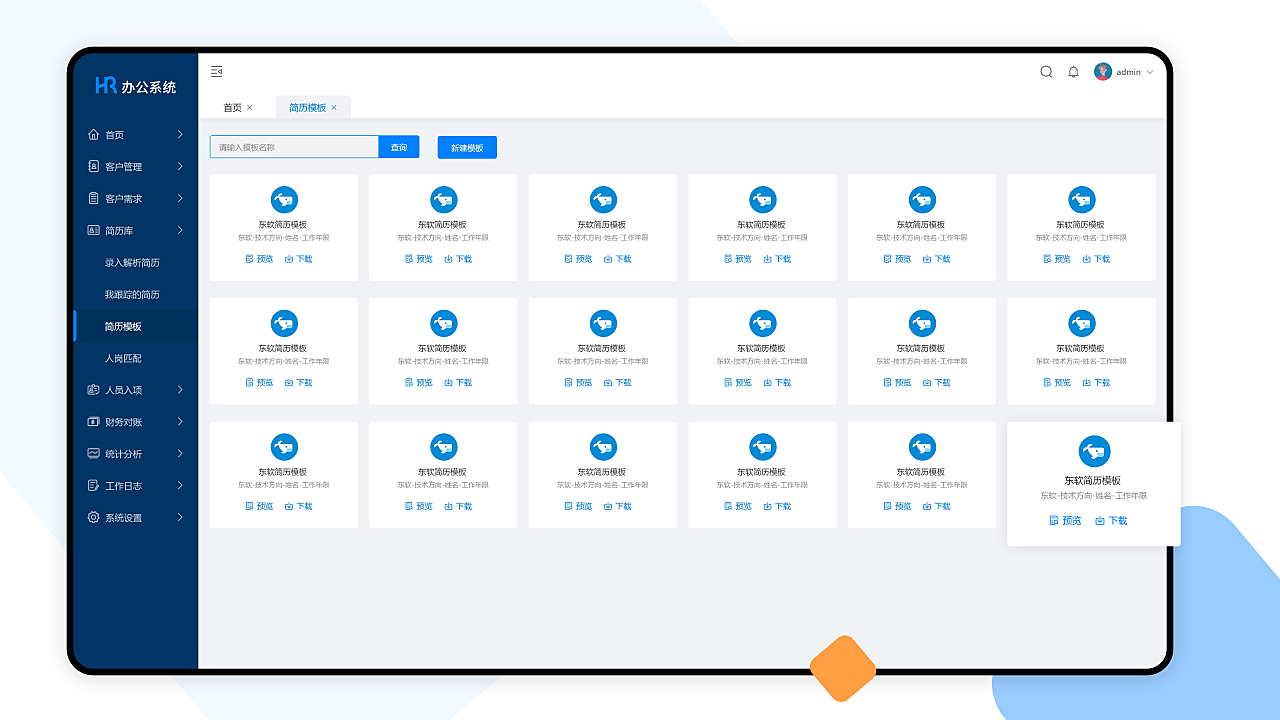Click 下载 on the enlarged template card
The width and height of the screenshot is (1280, 720).
pyautogui.click(x=1111, y=521)
